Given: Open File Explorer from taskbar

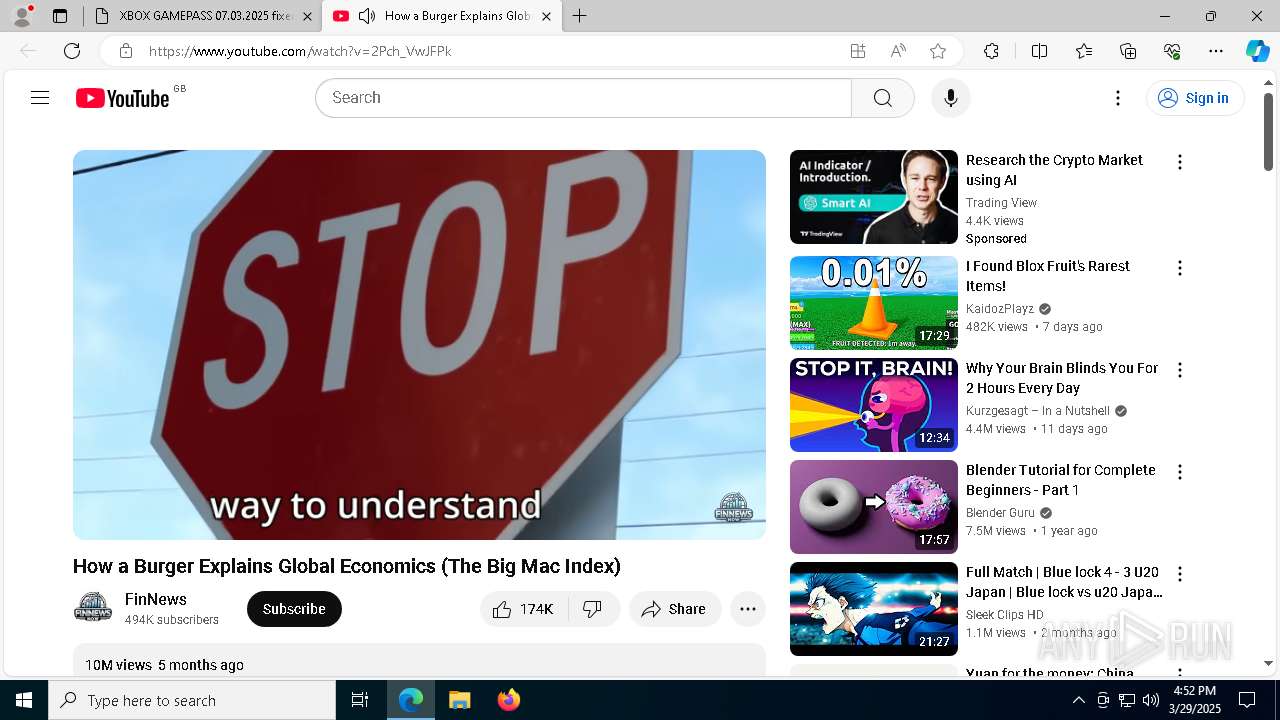Looking at the screenshot, I should pos(459,700).
